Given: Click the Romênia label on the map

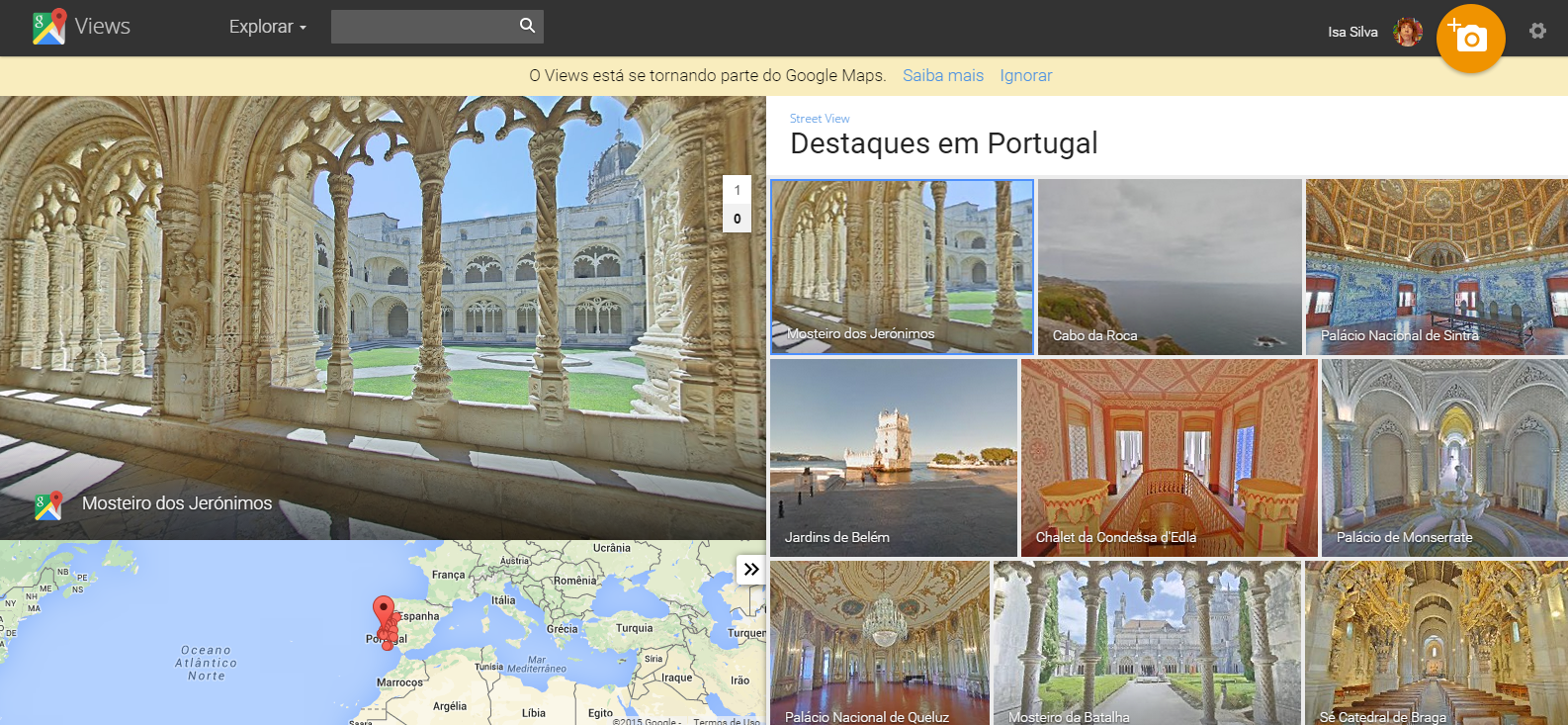Looking at the screenshot, I should [x=575, y=581].
